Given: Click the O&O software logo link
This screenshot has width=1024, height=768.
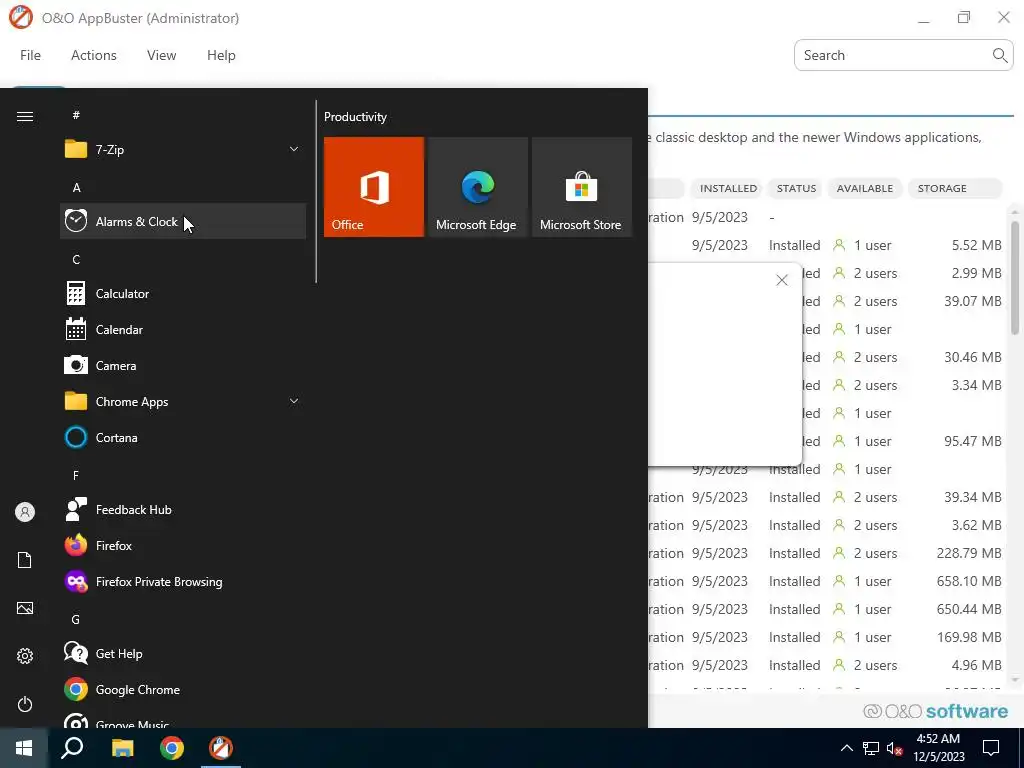Looking at the screenshot, I should tap(935, 711).
